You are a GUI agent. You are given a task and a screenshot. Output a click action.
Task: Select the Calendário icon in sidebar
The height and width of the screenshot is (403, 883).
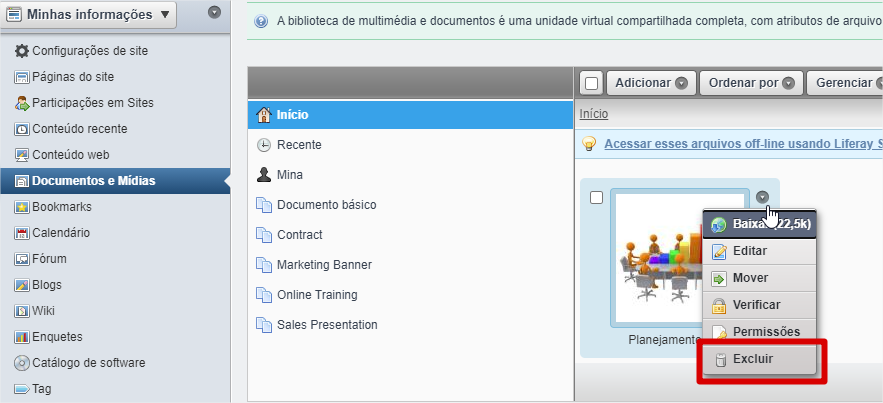22,233
